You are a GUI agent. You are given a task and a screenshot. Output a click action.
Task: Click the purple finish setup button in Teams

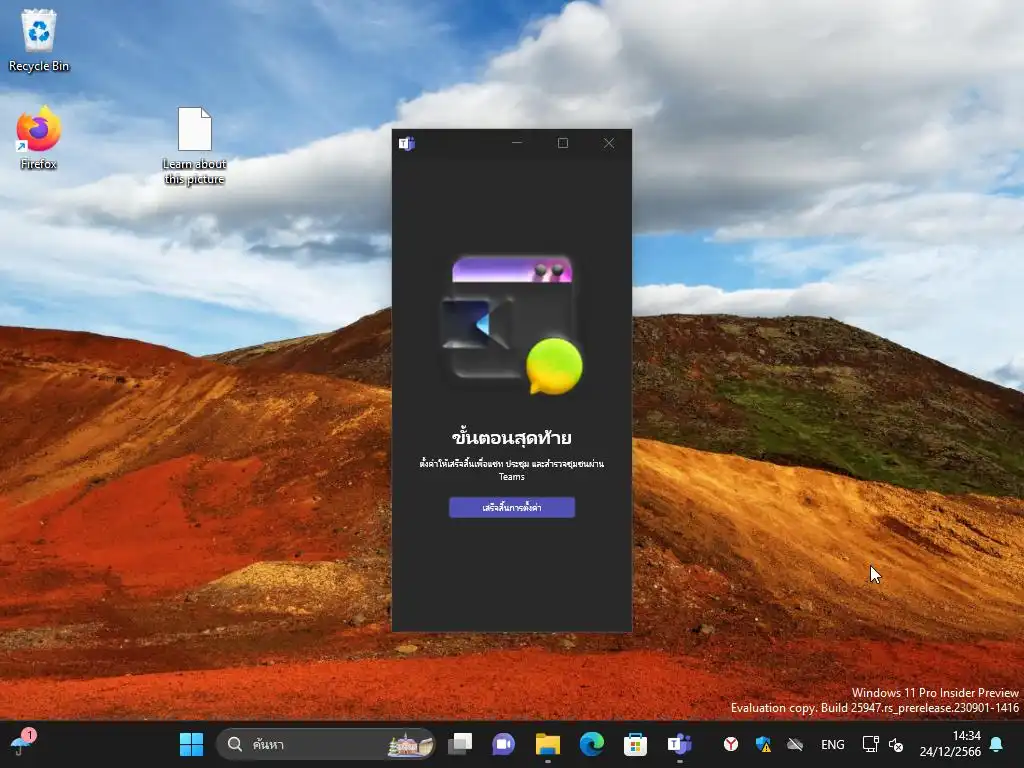pos(511,507)
